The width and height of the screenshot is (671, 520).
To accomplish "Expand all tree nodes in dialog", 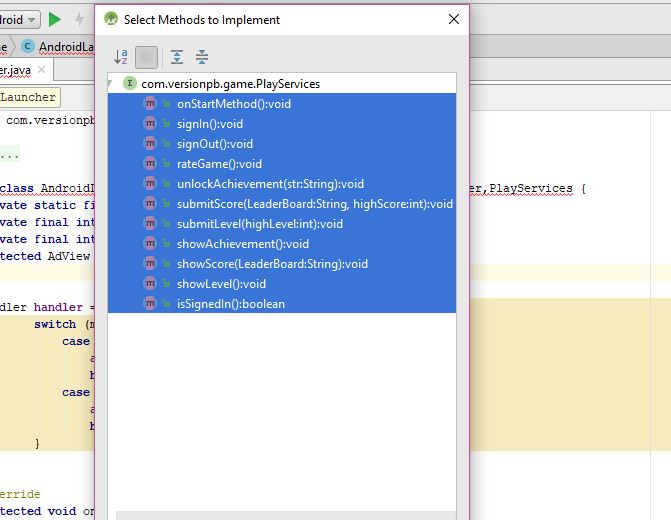I will 177,57.
